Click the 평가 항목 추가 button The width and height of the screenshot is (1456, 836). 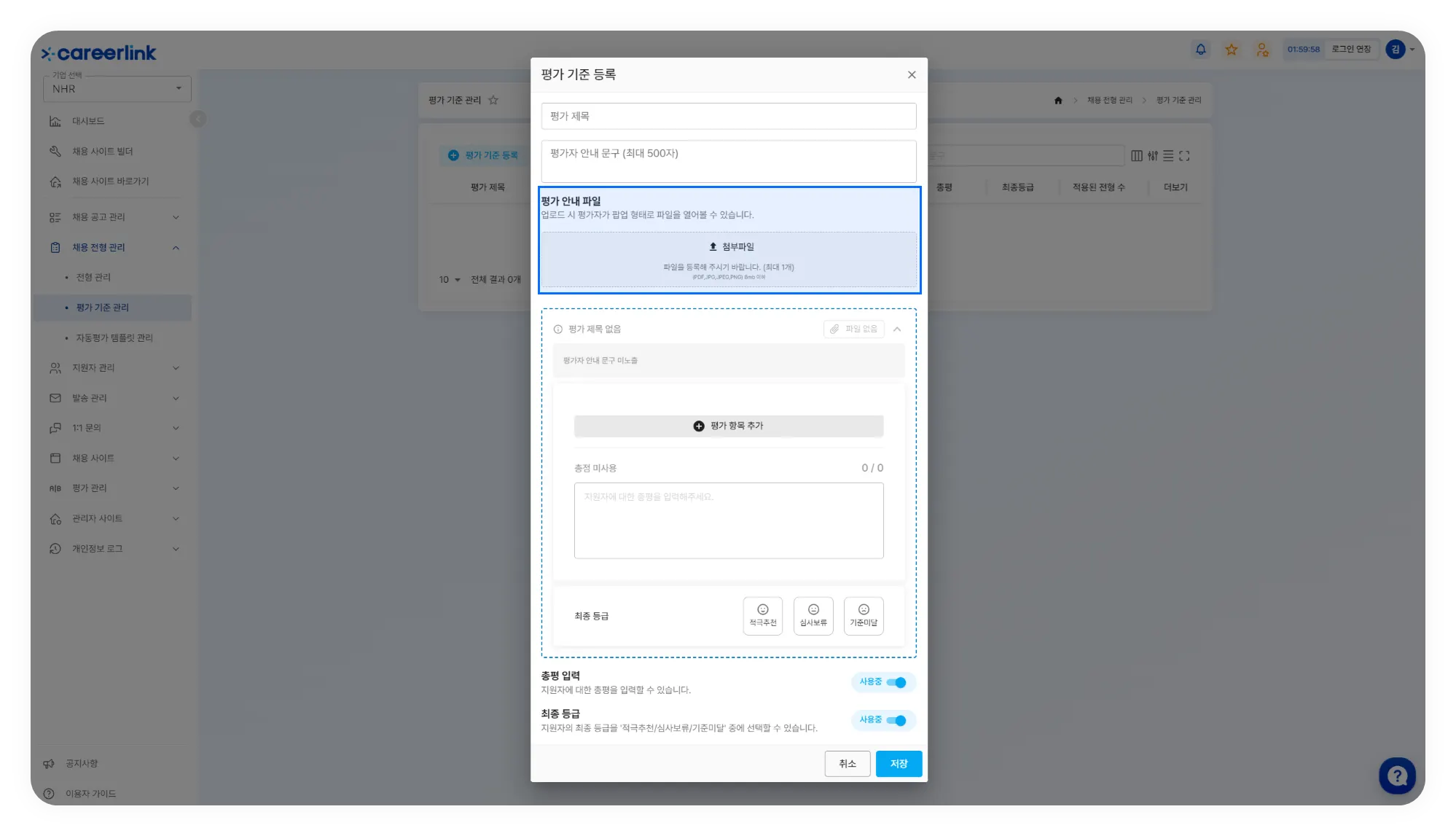point(729,426)
